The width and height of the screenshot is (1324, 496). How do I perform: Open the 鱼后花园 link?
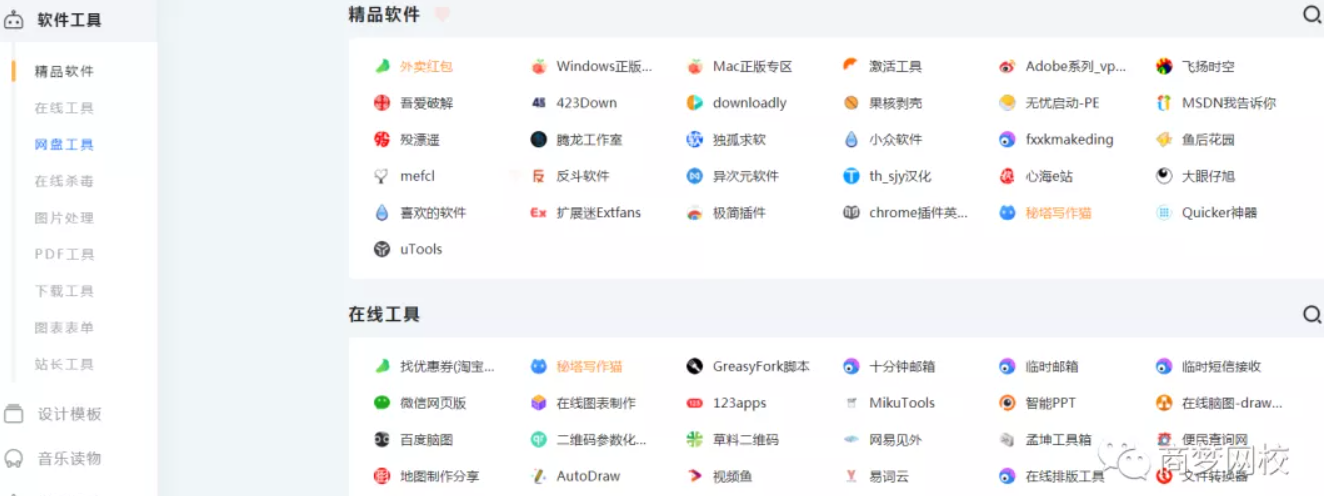pos(1208,139)
